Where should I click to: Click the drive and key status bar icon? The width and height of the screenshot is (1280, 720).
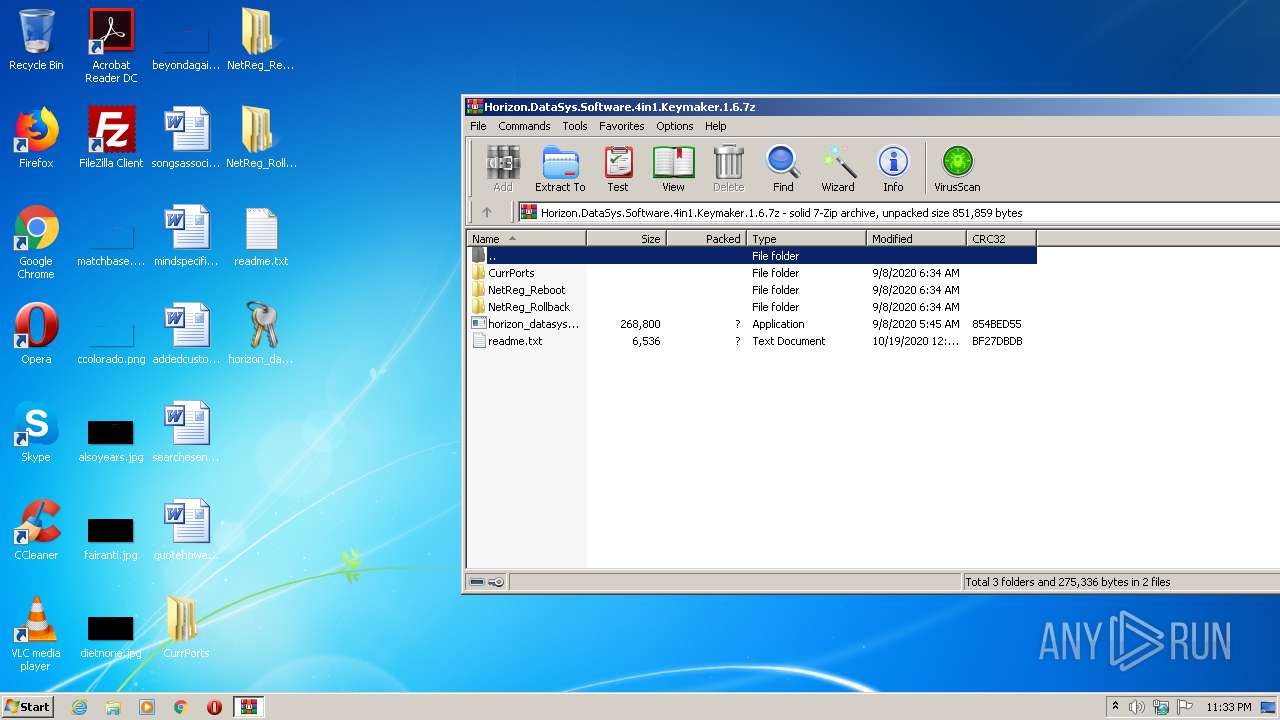click(x=487, y=582)
